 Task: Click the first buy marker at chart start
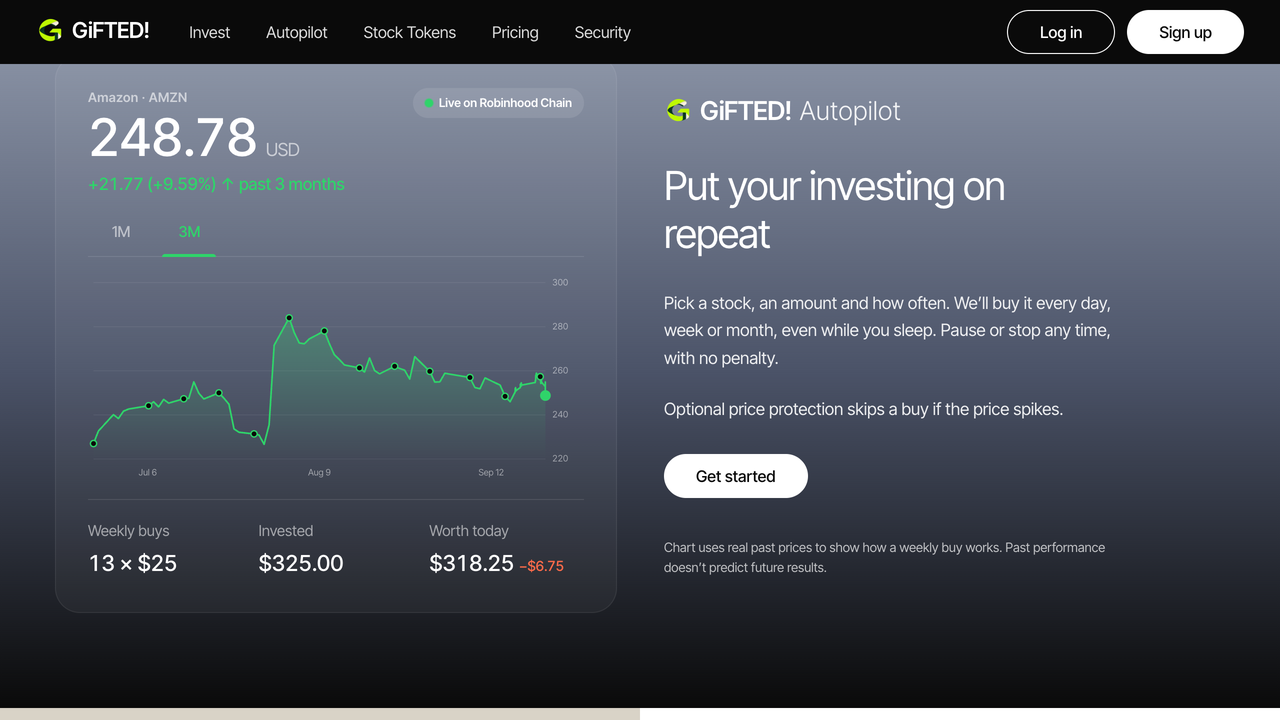(x=94, y=443)
